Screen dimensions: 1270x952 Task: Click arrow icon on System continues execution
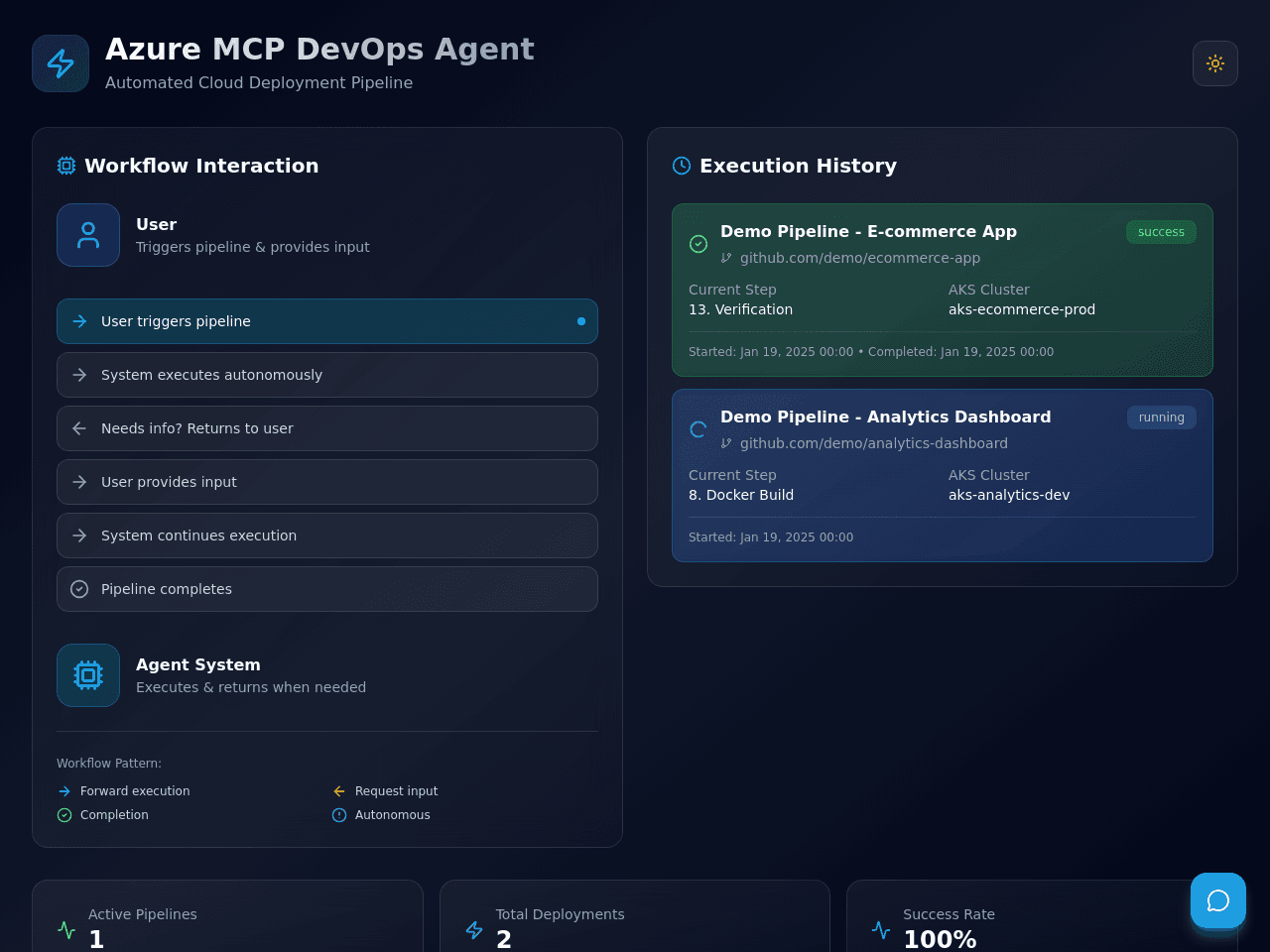click(x=79, y=535)
